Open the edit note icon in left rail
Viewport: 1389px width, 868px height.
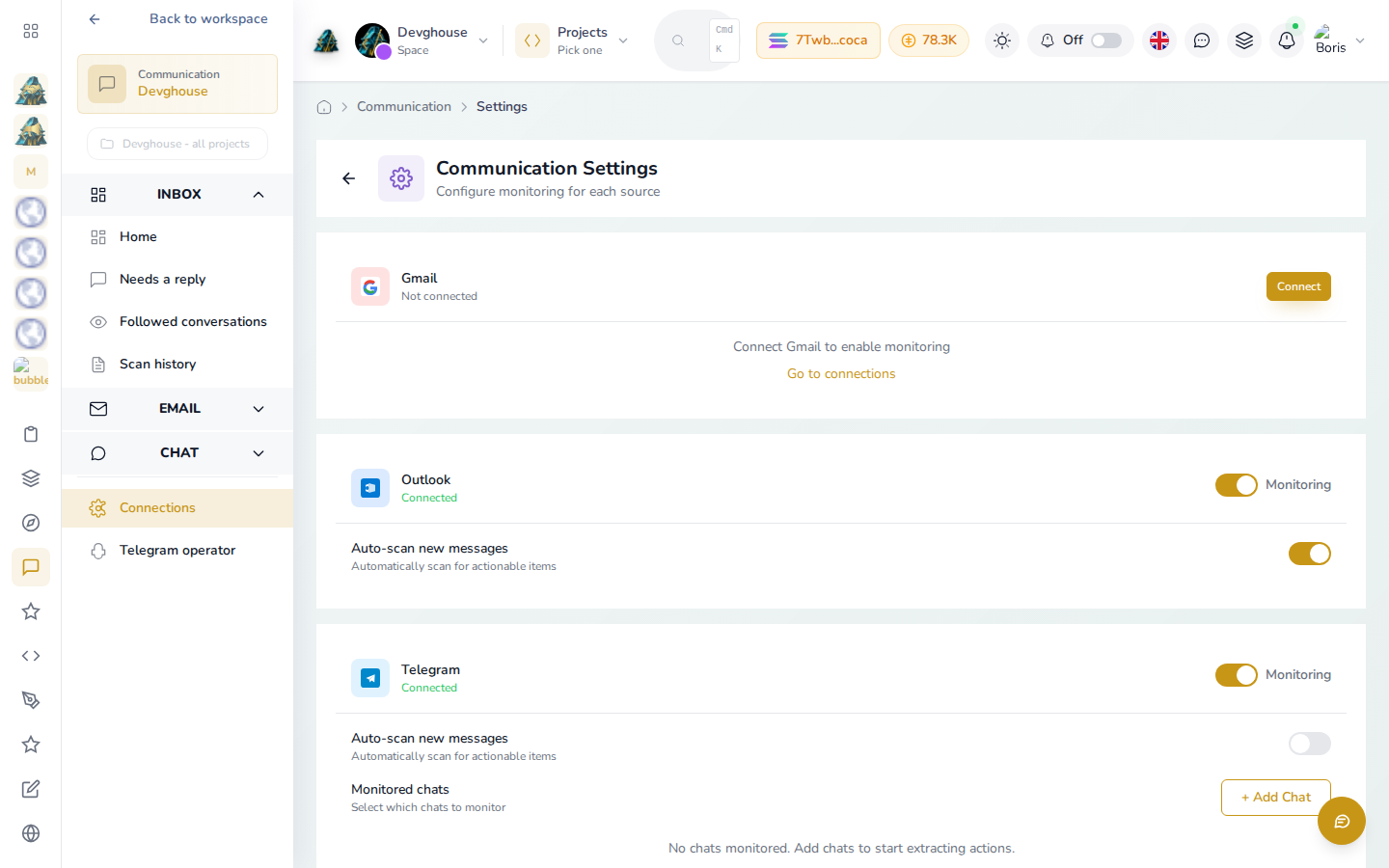31,789
